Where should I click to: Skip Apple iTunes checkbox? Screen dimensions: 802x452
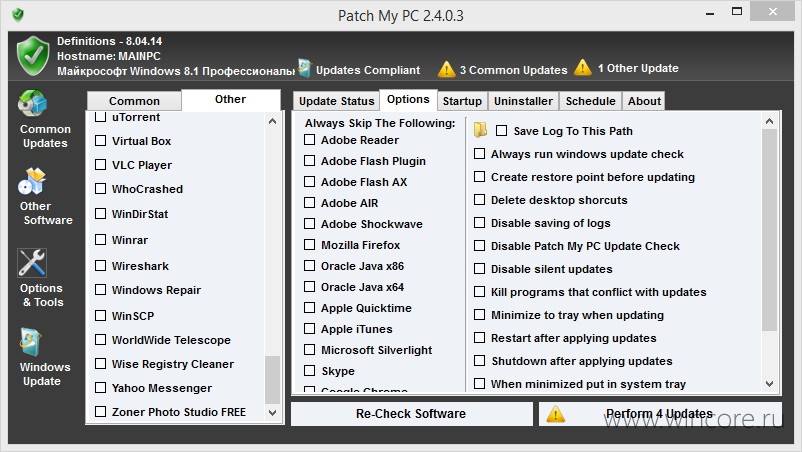(309, 328)
